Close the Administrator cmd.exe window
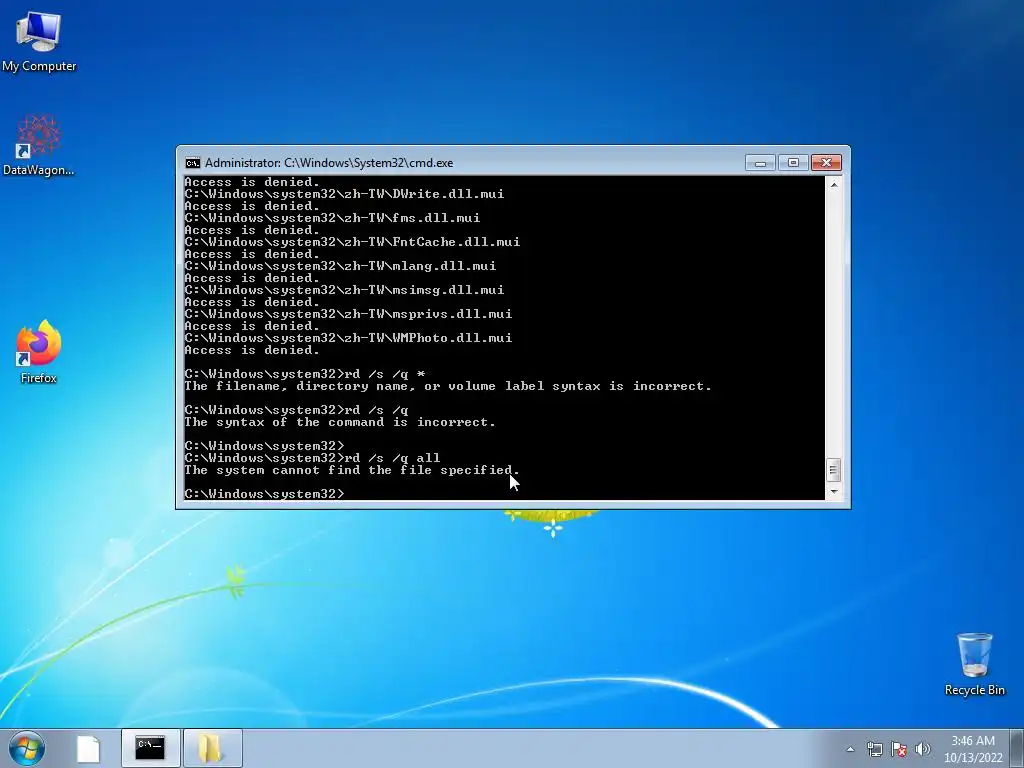 [x=826, y=163]
